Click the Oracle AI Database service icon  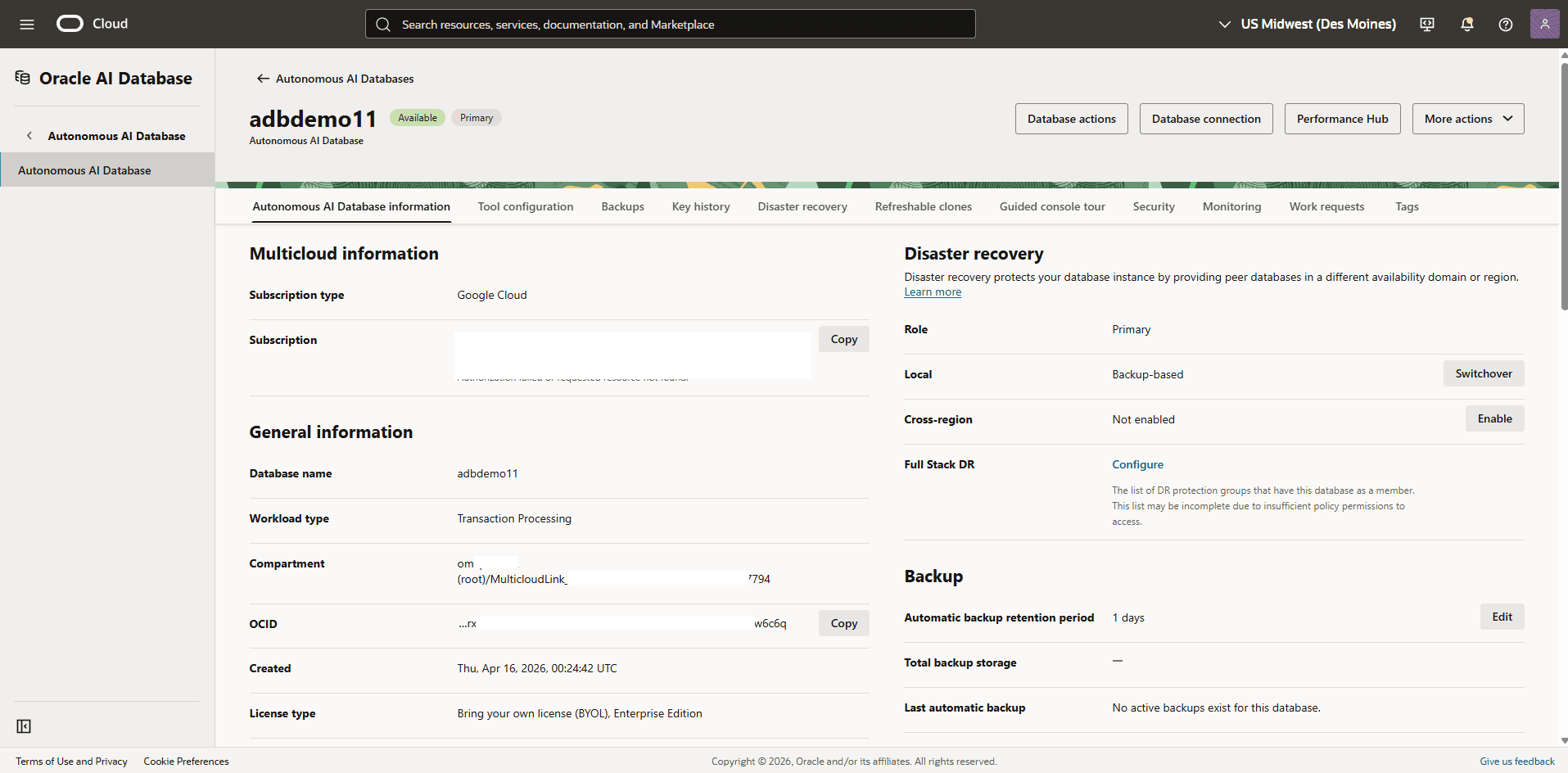(x=23, y=78)
